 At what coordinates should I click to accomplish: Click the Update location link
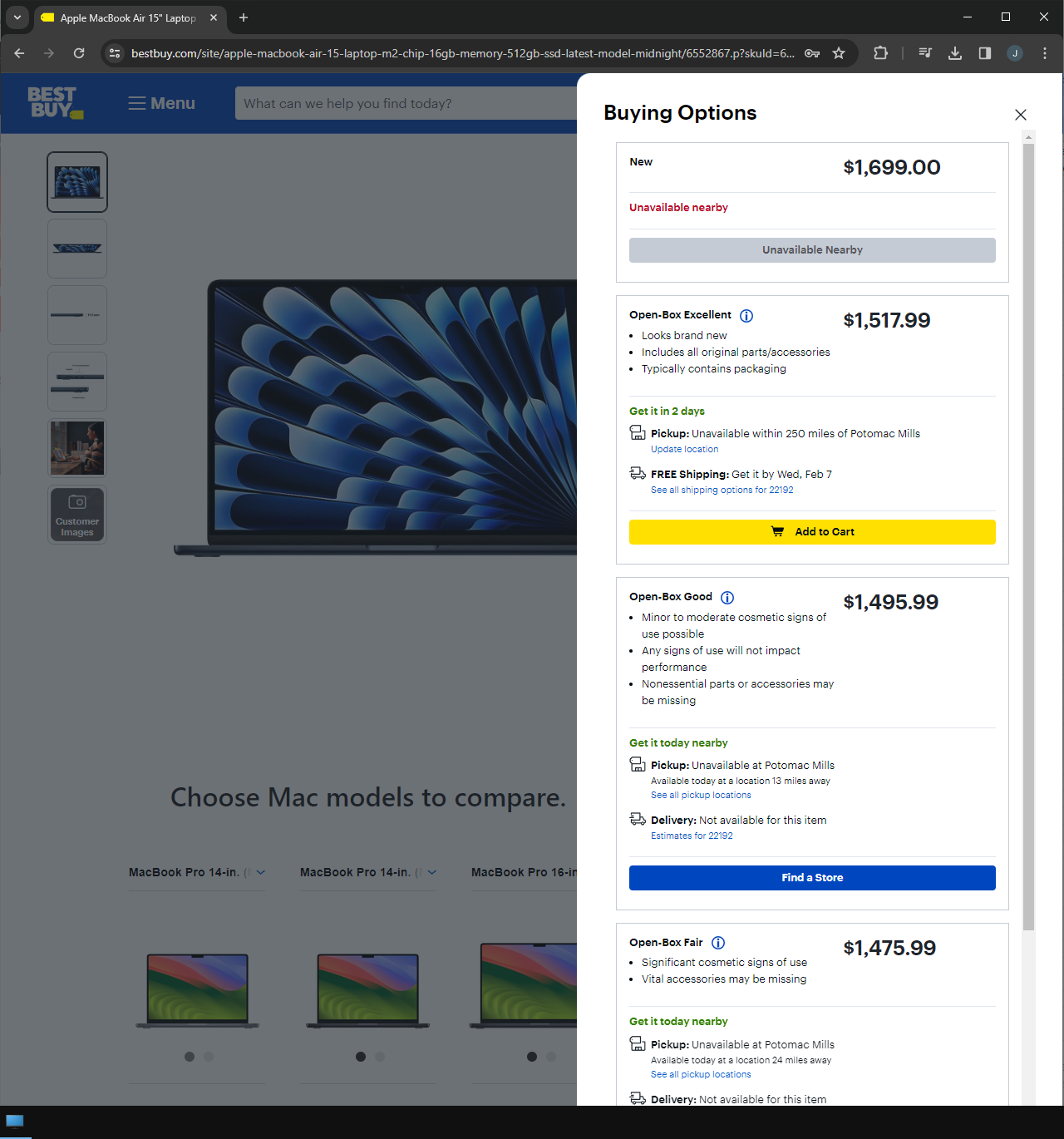(x=684, y=449)
